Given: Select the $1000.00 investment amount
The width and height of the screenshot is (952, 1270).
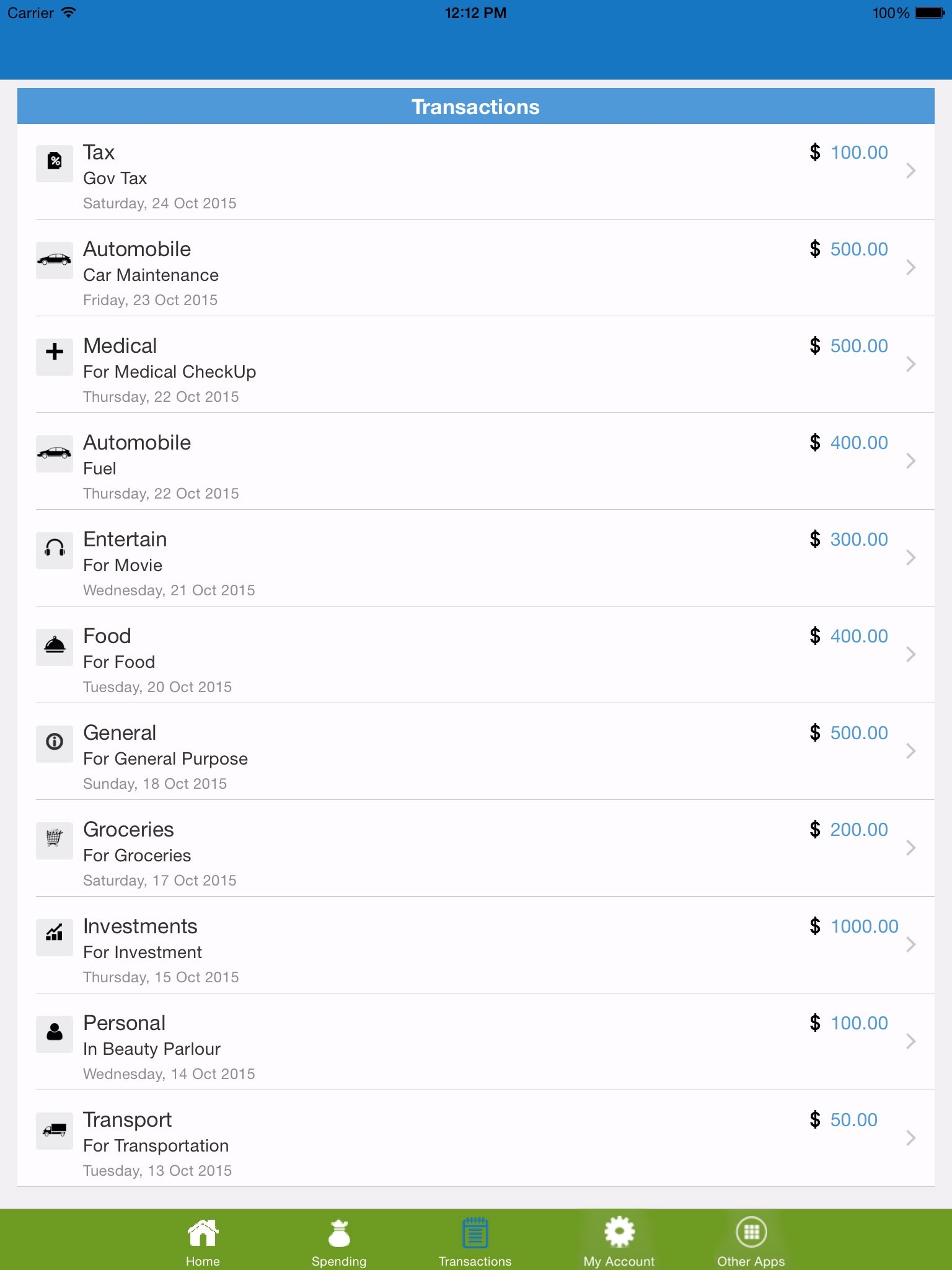Looking at the screenshot, I should tap(863, 926).
